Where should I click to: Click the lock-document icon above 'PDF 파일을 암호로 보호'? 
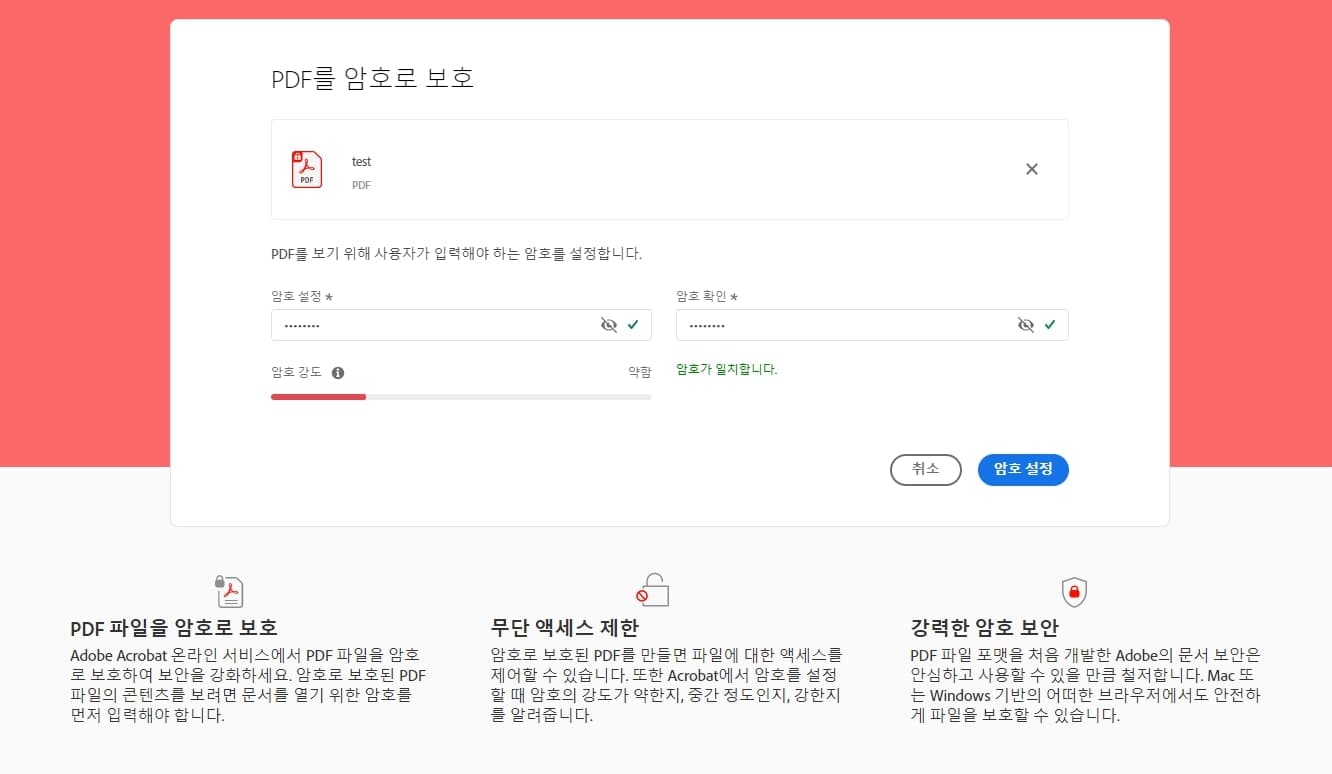229,590
